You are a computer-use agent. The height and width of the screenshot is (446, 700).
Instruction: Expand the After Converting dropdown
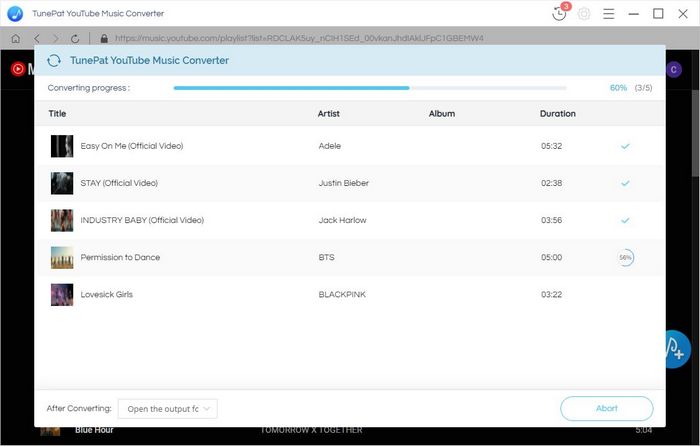(168, 409)
